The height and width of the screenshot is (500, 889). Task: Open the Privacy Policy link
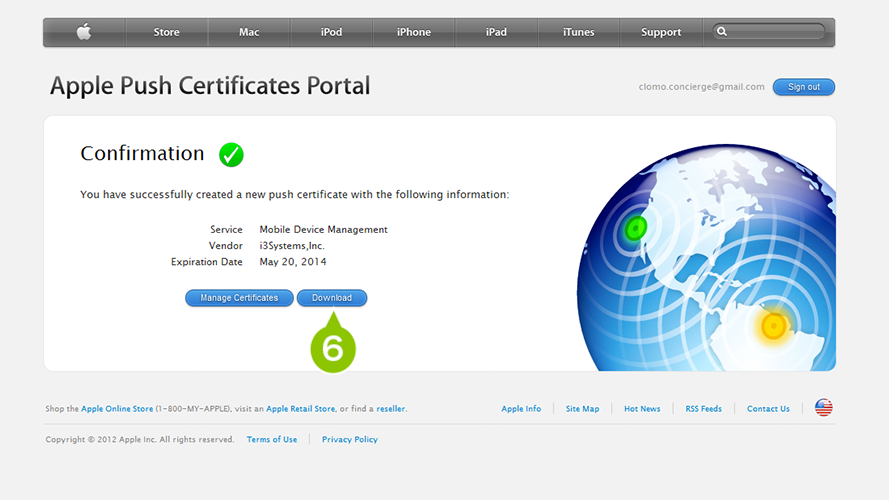tap(350, 439)
